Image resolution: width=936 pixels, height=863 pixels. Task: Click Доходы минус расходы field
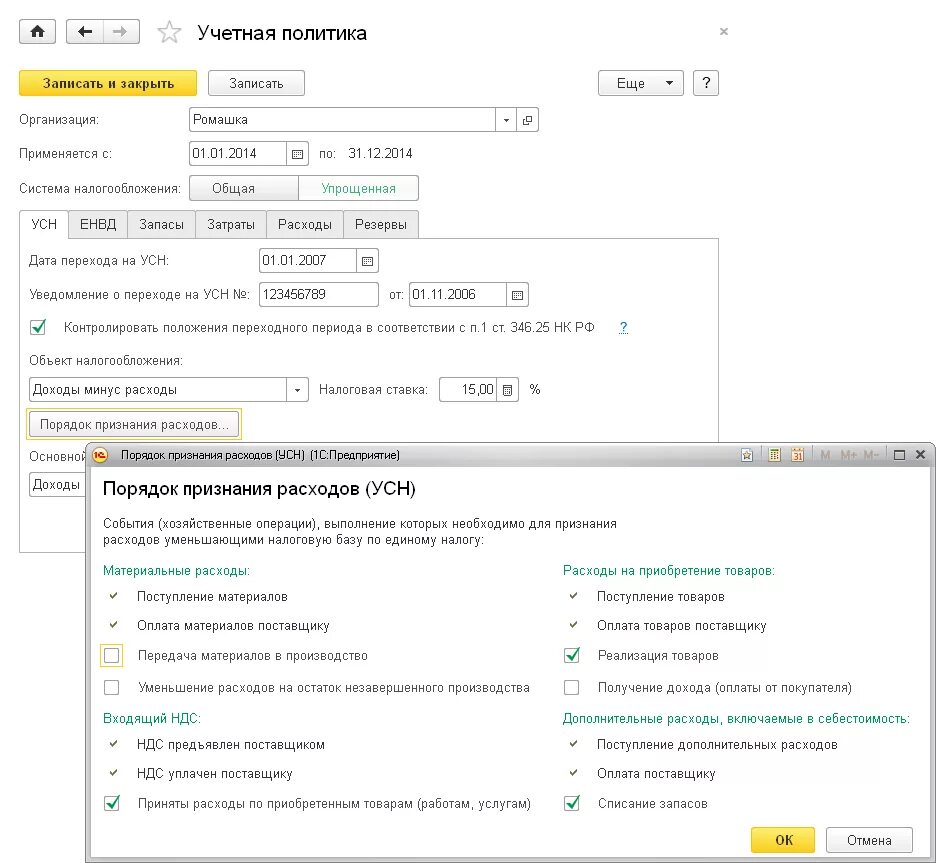coord(158,390)
